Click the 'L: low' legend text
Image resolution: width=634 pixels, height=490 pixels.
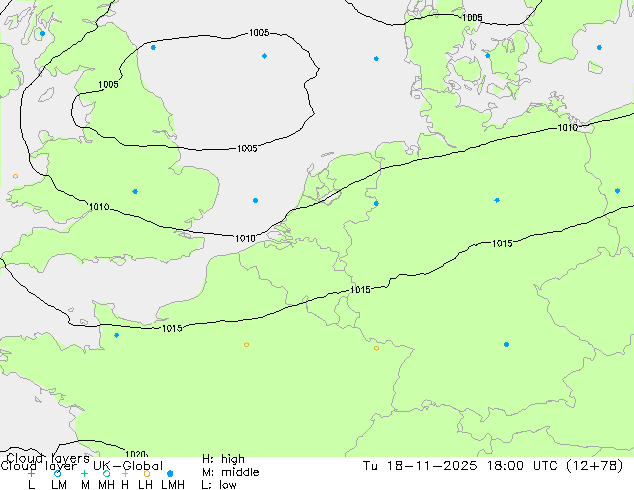pyautogui.click(x=219, y=485)
